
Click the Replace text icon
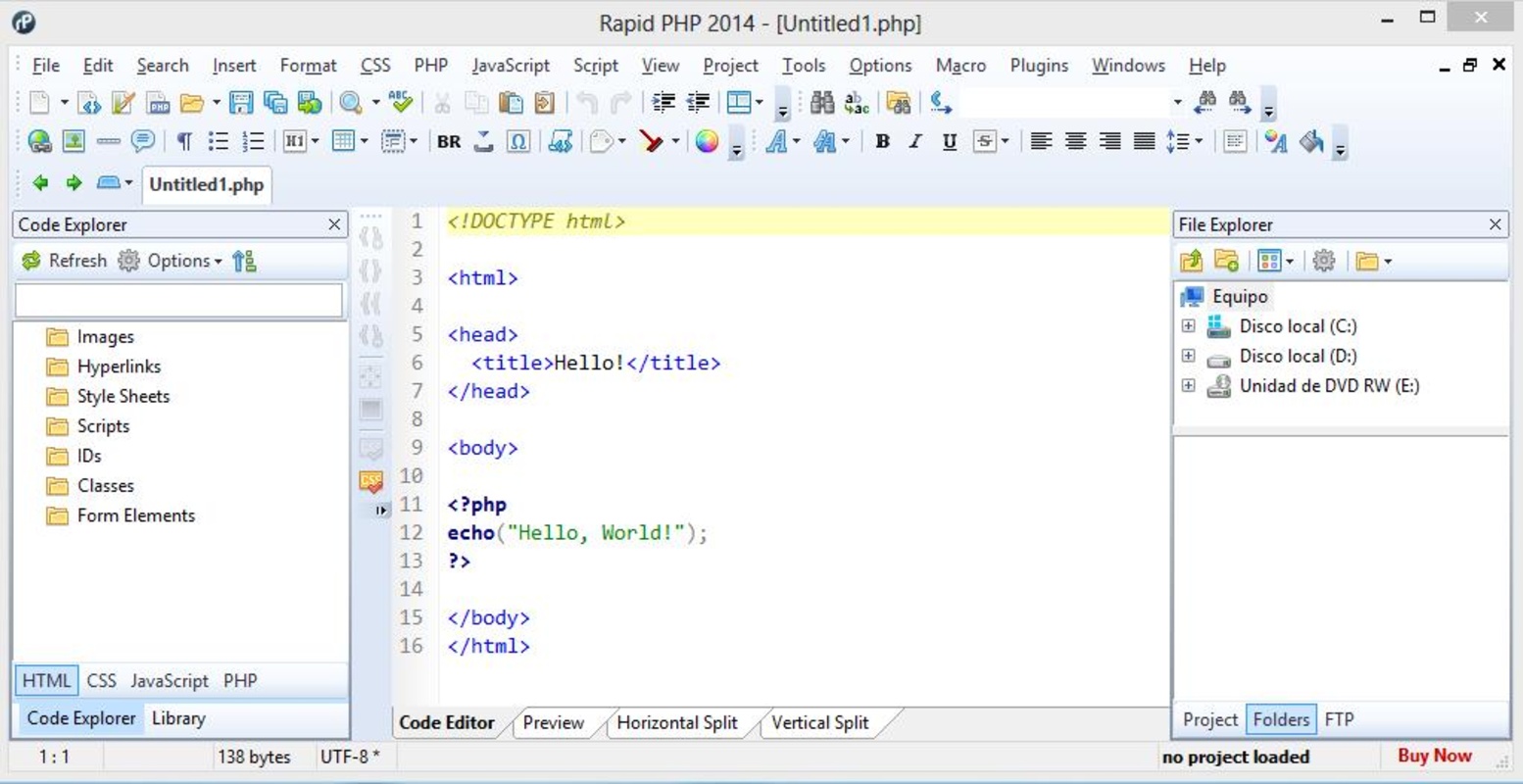pyautogui.click(x=857, y=103)
